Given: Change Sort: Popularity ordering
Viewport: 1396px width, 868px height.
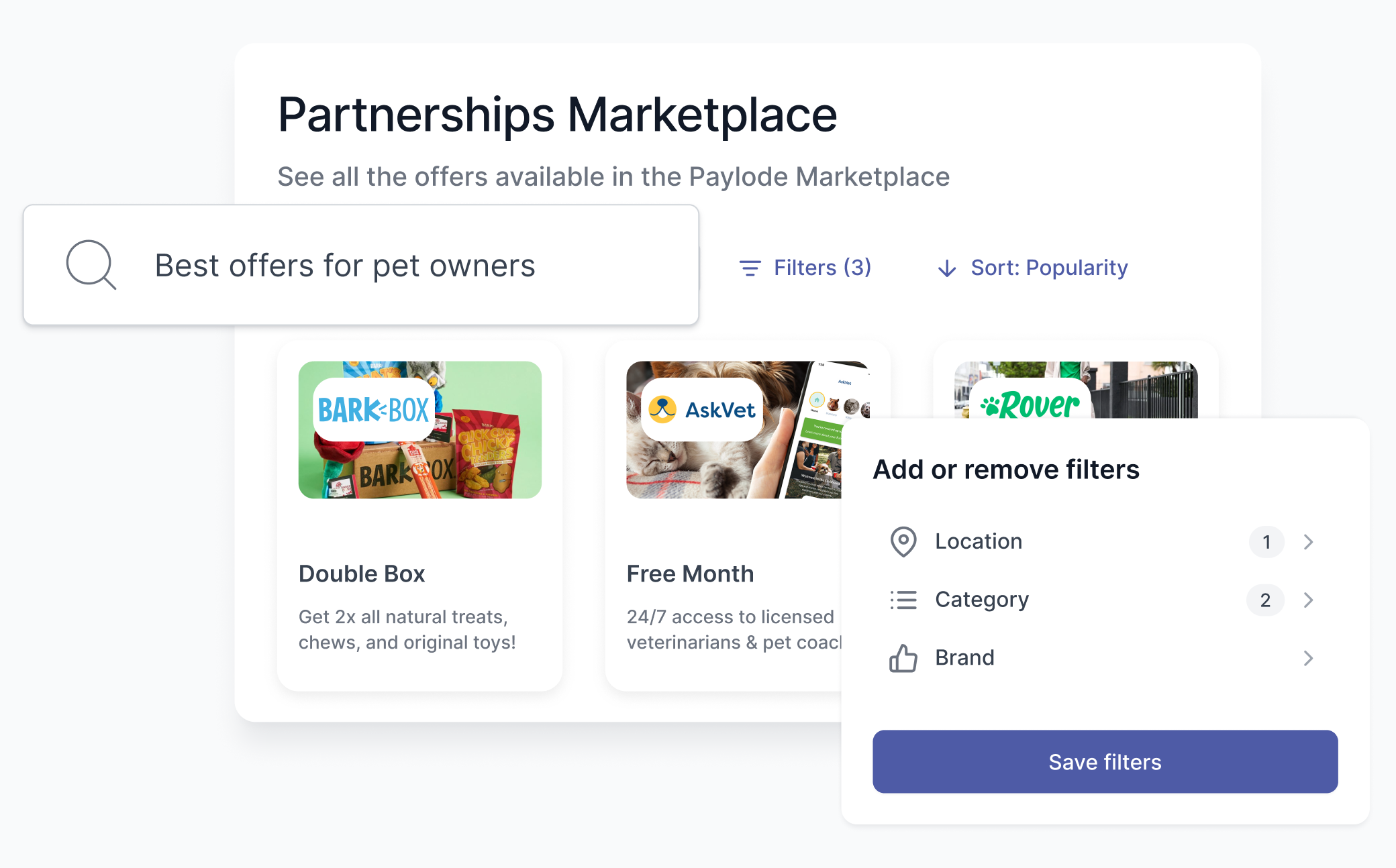Looking at the screenshot, I should [1048, 268].
